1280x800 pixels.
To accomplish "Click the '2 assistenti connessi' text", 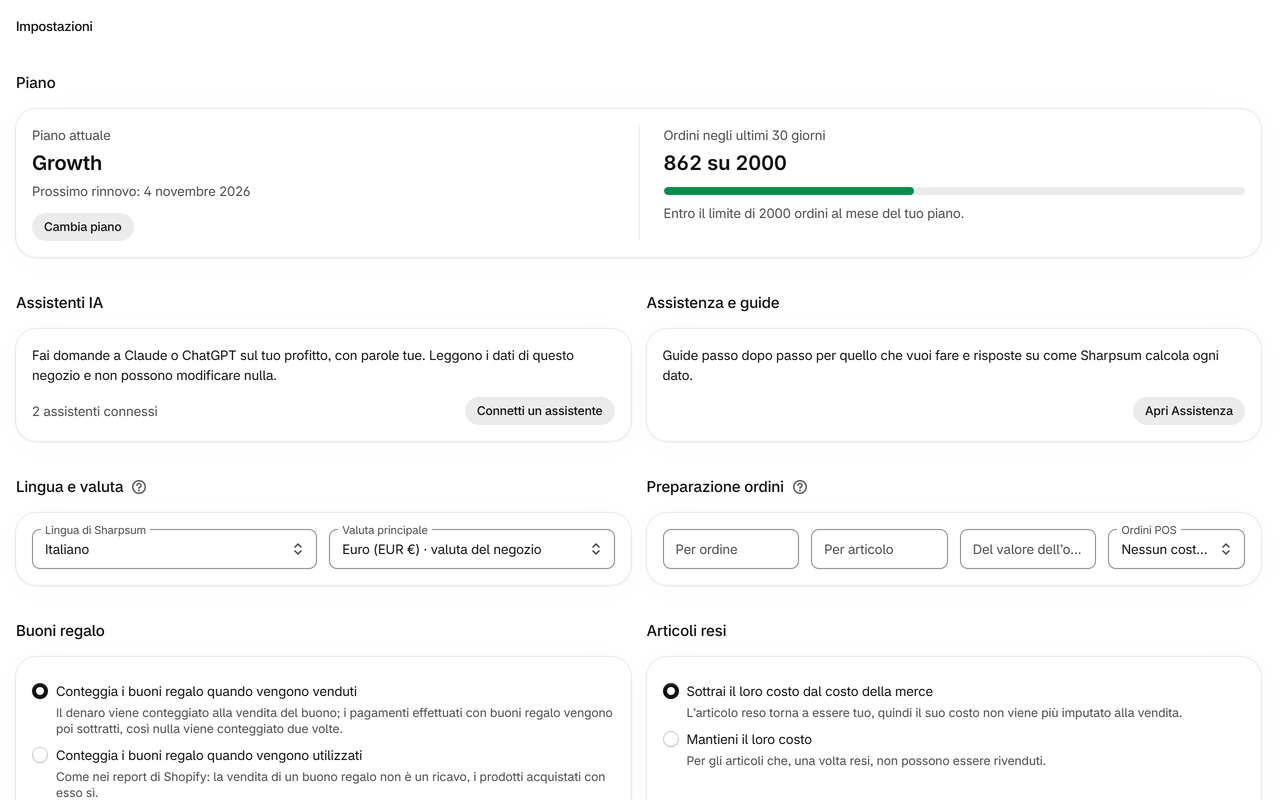I will pos(95,411).
